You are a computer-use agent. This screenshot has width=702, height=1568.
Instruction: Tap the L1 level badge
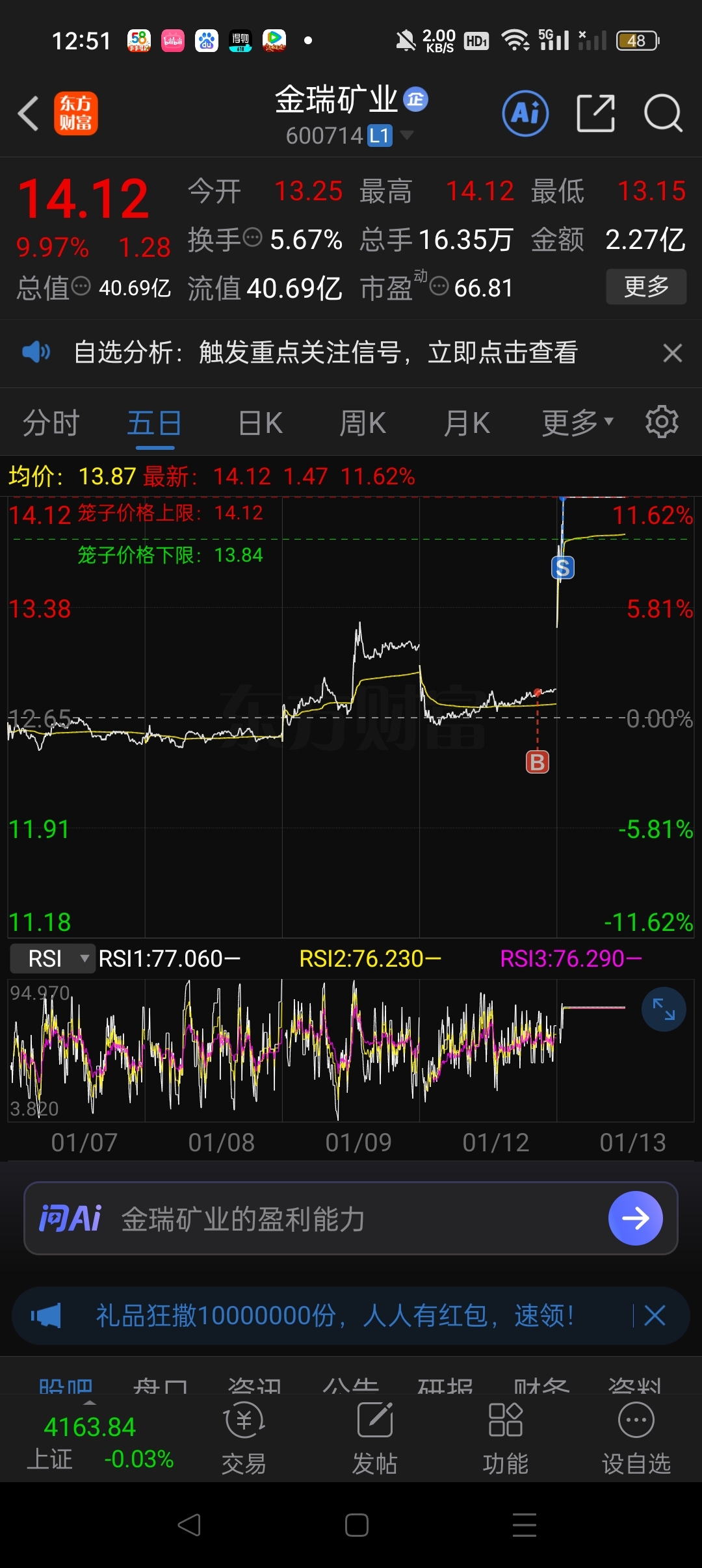(x=380, y=136)
